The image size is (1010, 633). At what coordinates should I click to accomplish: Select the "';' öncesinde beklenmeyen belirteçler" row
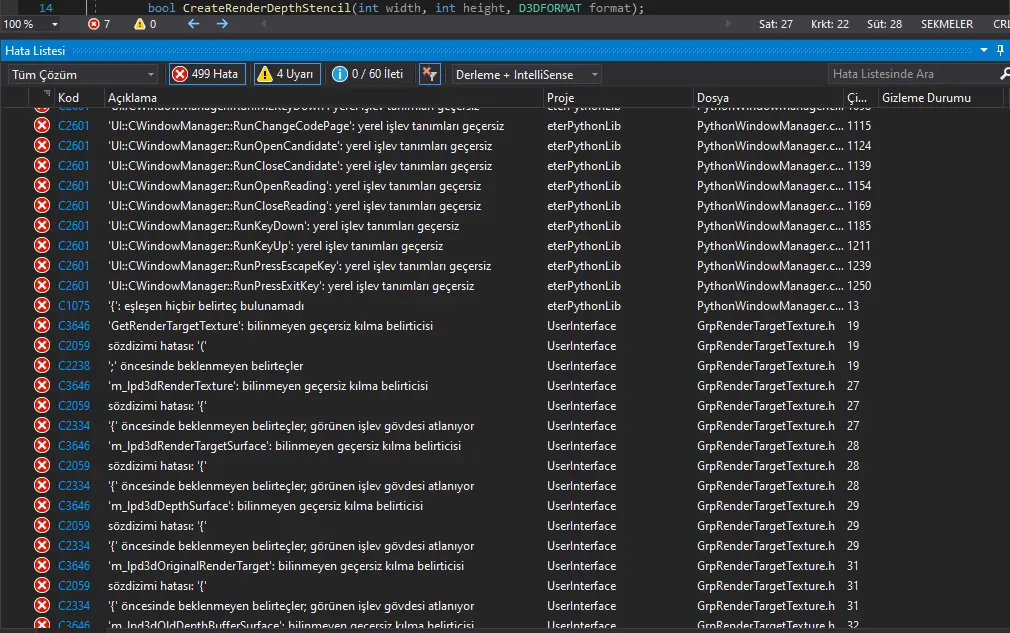[x=205, y=366]
